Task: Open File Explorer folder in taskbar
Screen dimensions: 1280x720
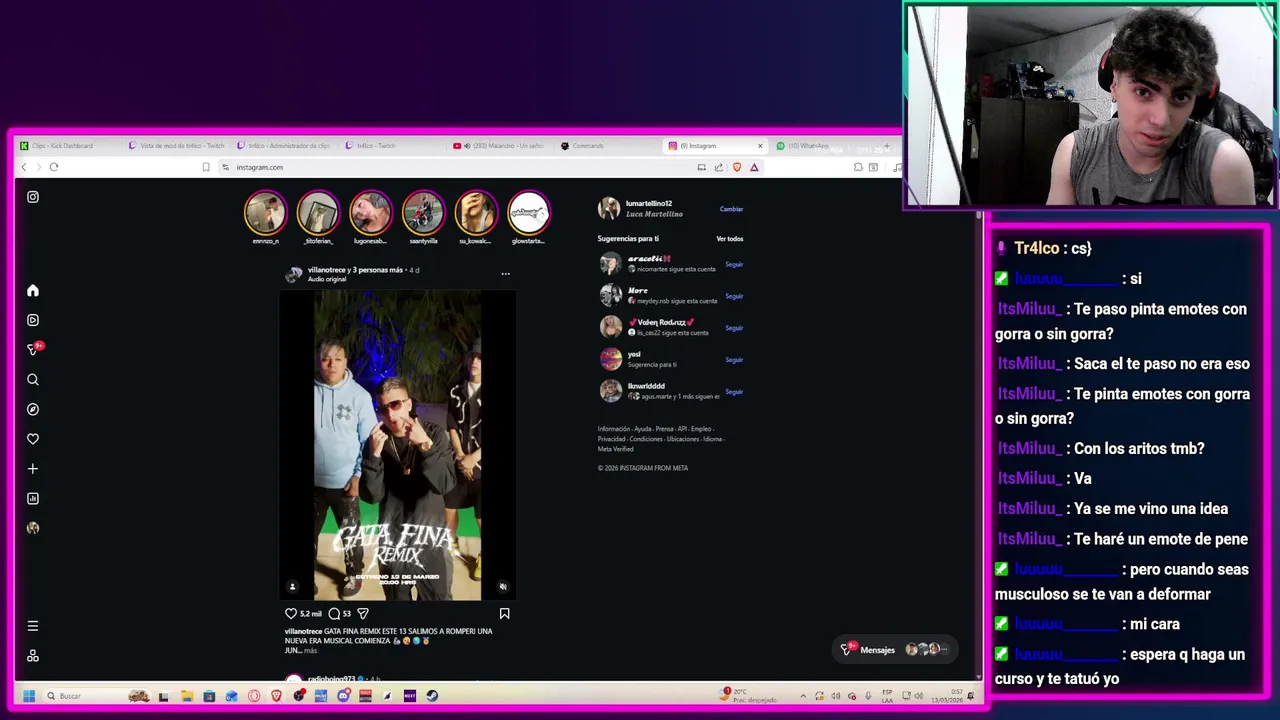Action: [187, 696]
